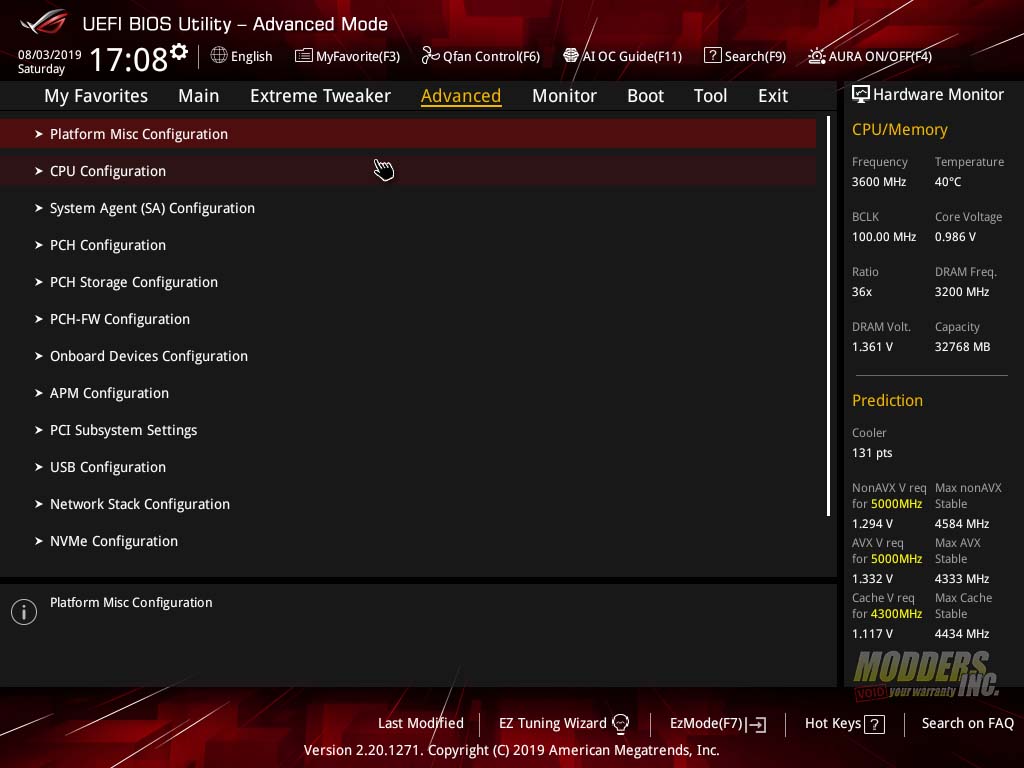Click the 40°C temperature value
Screen dimensions: 1024x768
pyautogui.click(x=948, y=182)
